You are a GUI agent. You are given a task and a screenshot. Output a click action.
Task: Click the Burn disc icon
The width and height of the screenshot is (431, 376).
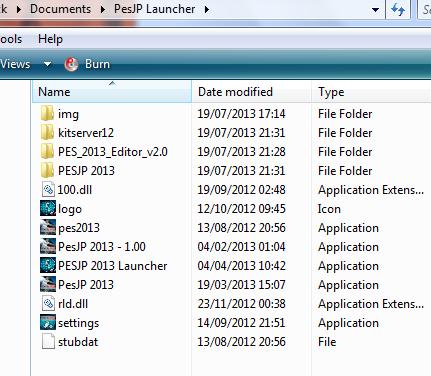pos(71,64)
